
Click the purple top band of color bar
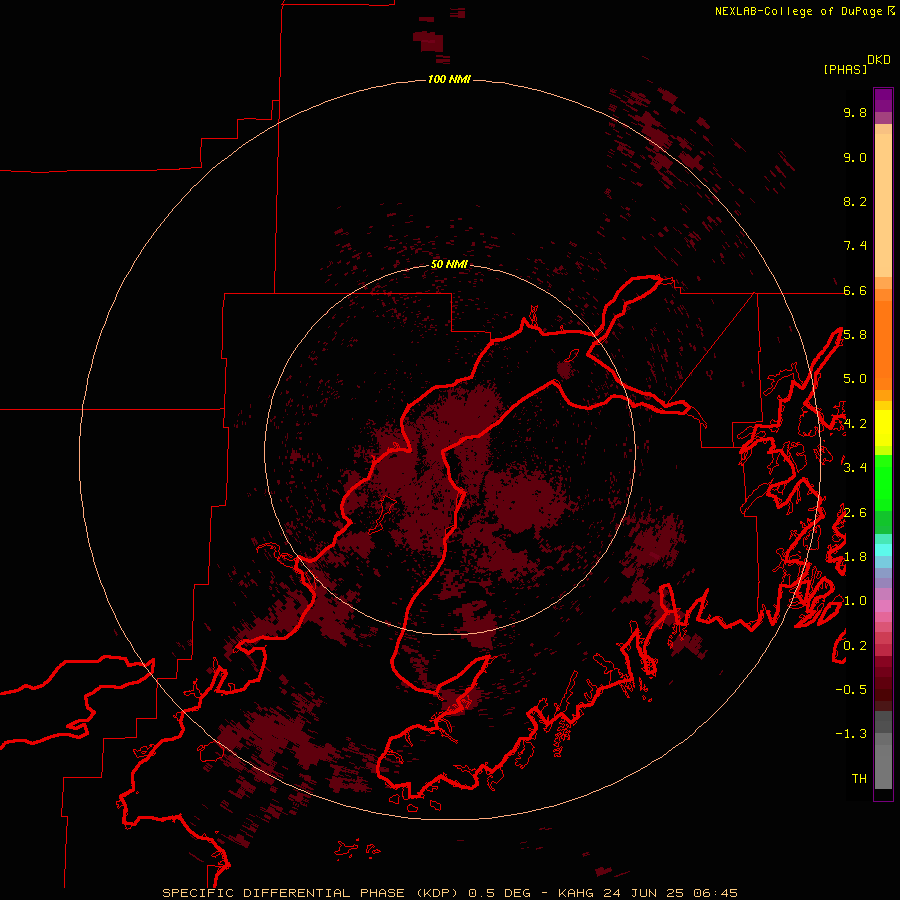pos(883,100)
